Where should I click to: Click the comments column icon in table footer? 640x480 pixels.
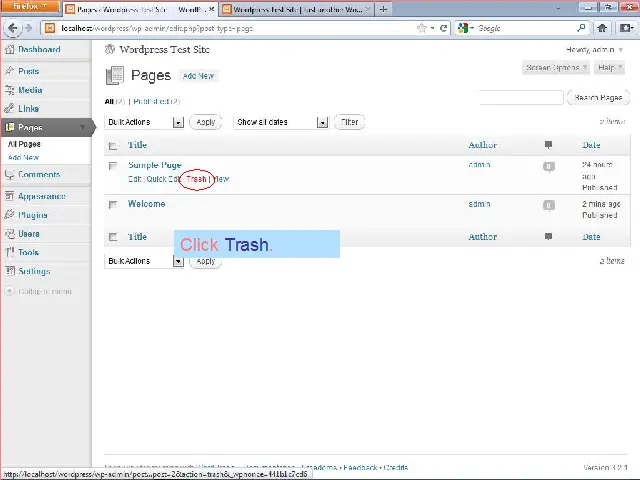click(549, 236)
